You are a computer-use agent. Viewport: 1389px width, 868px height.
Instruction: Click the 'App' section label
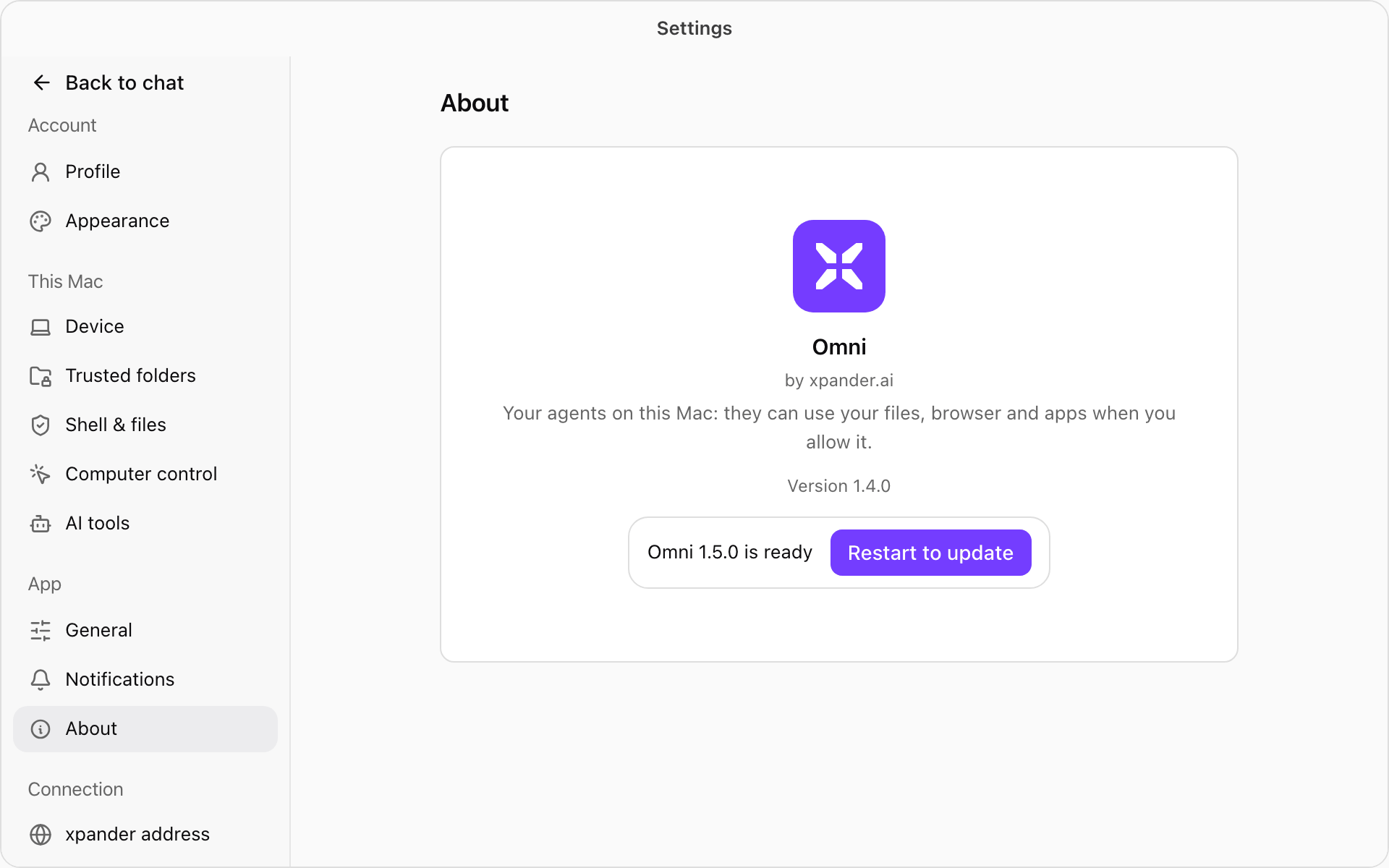click(44, 584)
